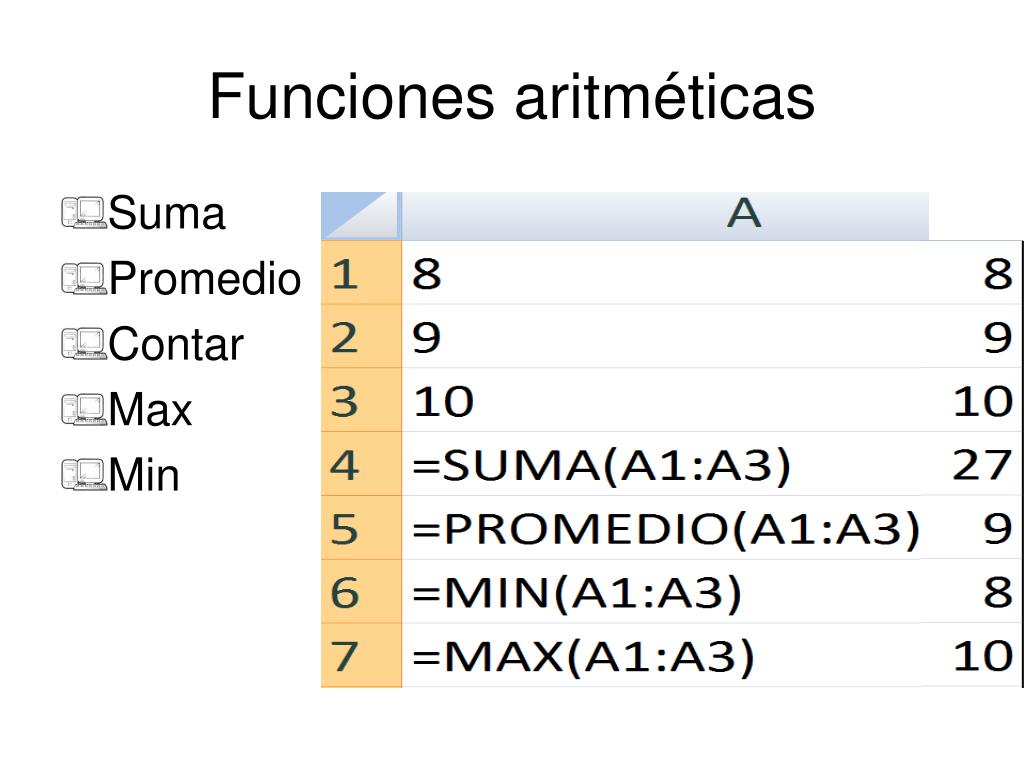Click the computer icon beside Contar

click(x=84, y=344)
